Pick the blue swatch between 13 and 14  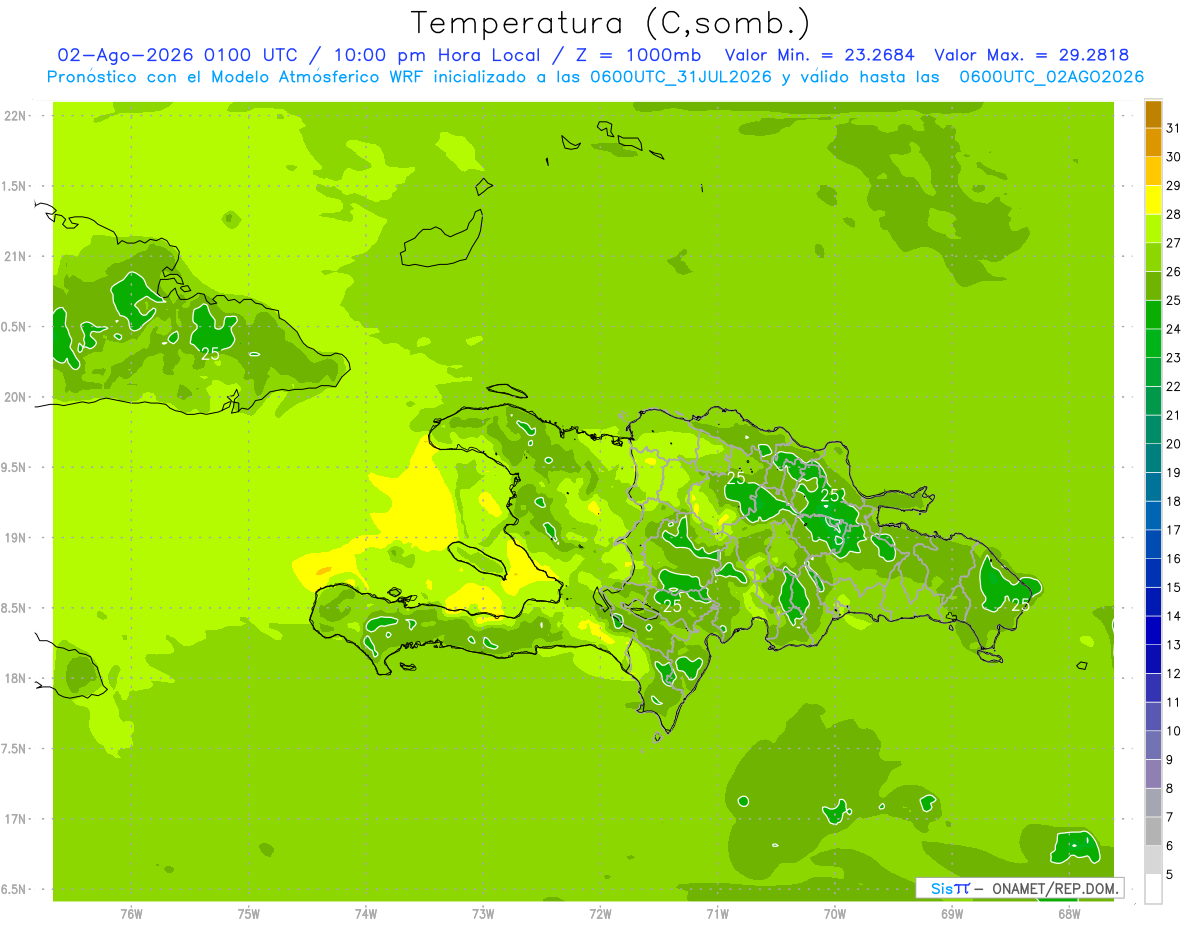1153,631
